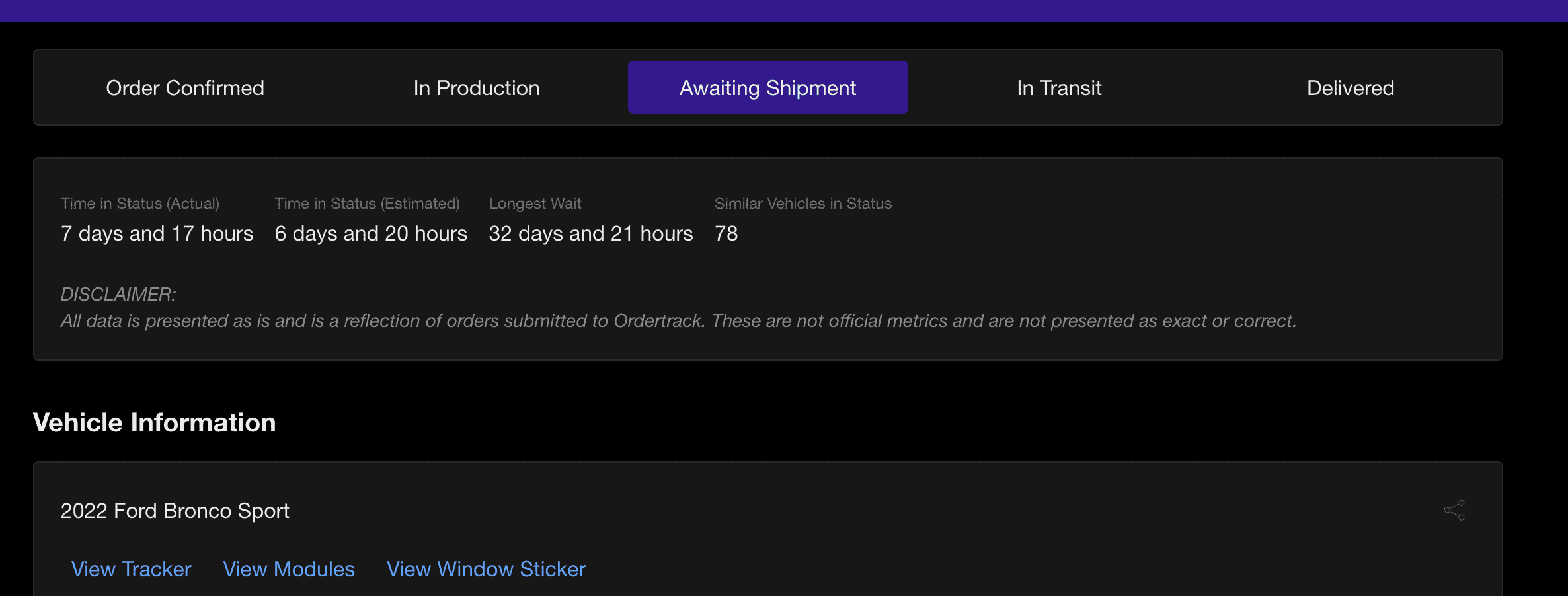Click the DISCLAIMER heading text
This screenshot has height=596, width=1568.
118,294
